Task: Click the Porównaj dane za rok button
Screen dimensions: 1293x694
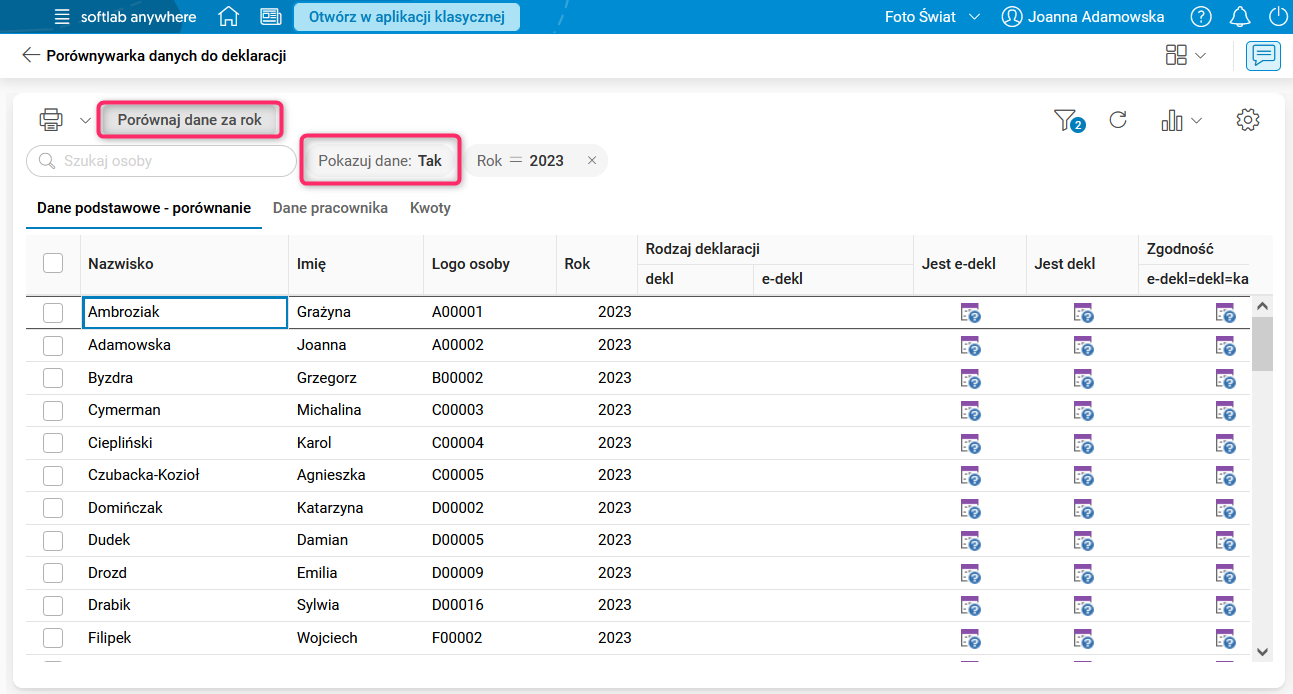Action: click(x=189, y=120)
